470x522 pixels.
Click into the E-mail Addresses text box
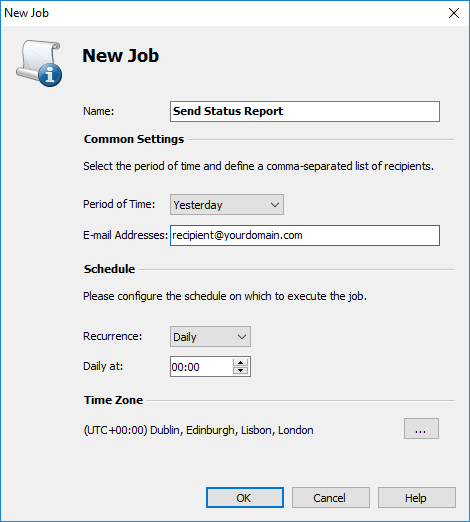click(305, 235)
